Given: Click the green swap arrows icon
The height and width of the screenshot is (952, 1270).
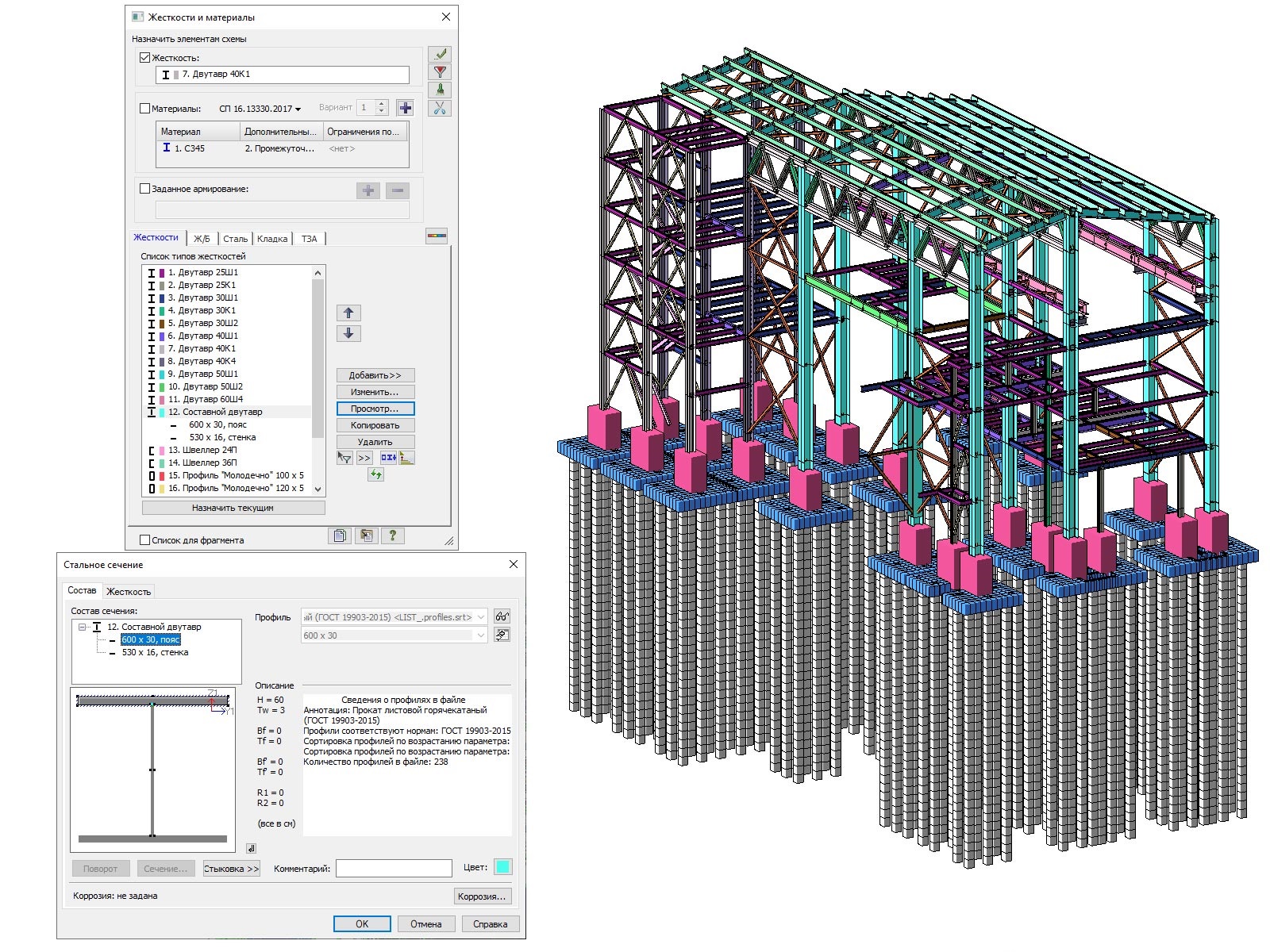Looking at the screenshot, I should click(x=375, y=474).
